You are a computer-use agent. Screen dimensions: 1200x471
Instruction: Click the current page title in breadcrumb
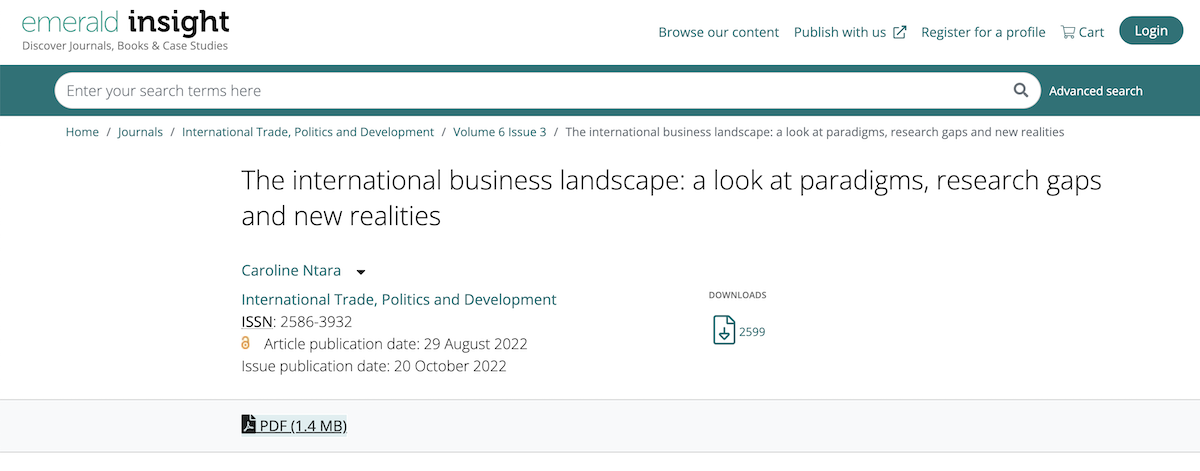coord(815,132)
